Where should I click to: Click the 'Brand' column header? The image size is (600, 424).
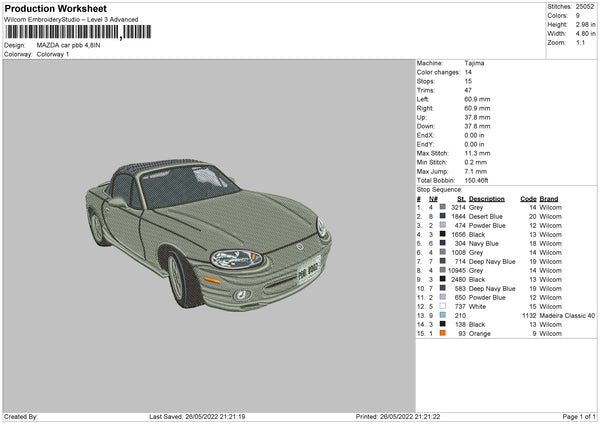[x=549, y=199]
